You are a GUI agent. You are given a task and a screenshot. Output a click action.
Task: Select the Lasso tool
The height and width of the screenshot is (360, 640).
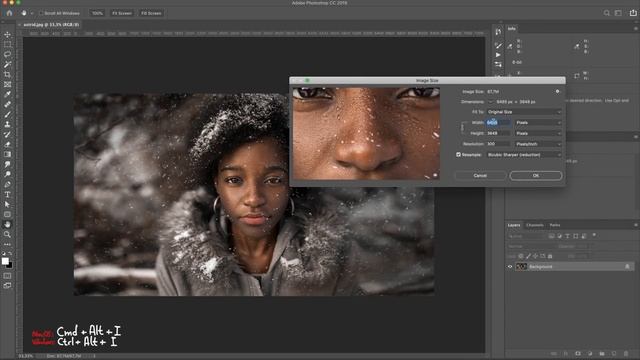7,54
